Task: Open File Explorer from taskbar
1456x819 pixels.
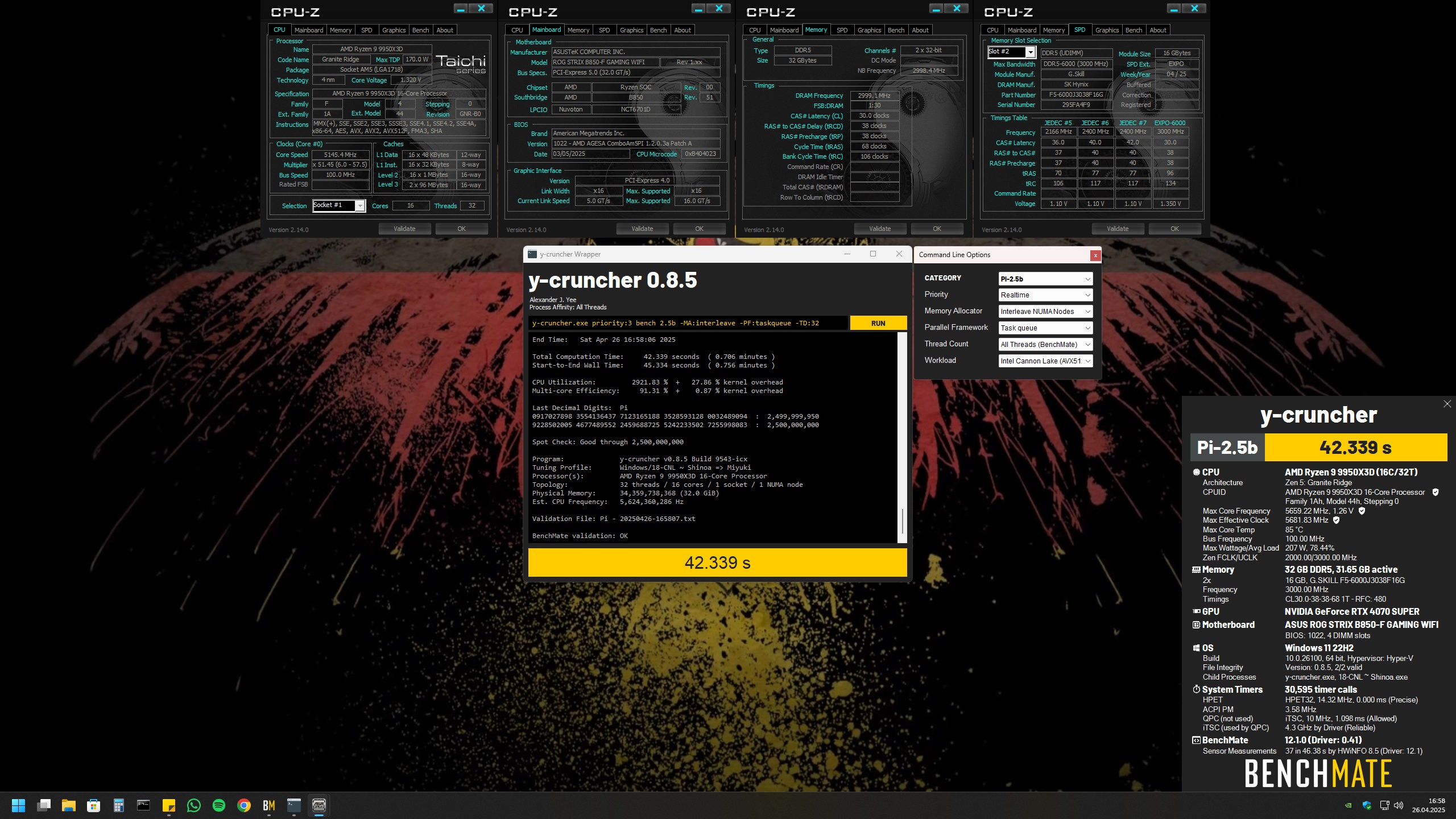Action: 69,805
